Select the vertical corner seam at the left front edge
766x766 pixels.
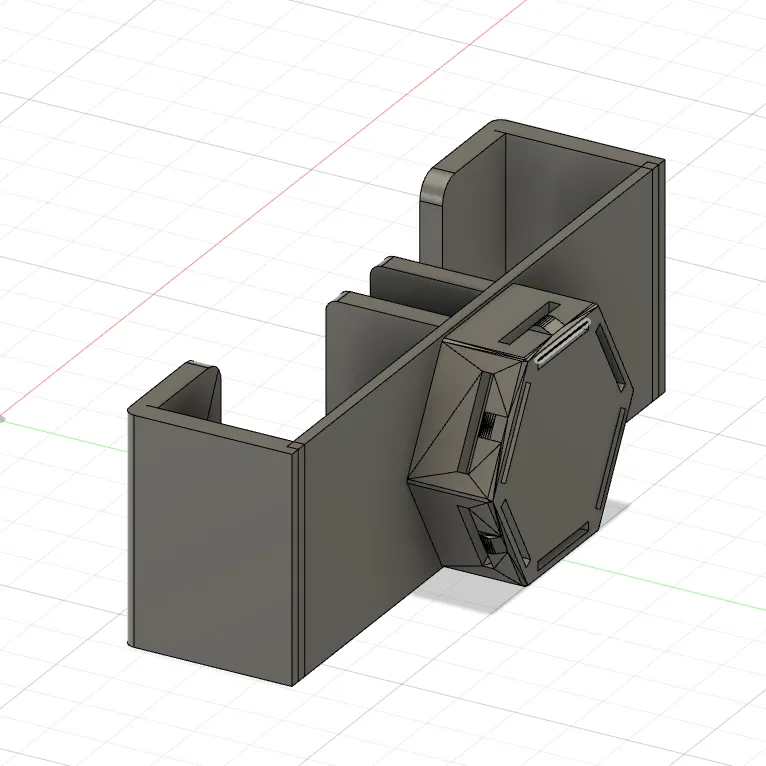(x=298, y=560)
